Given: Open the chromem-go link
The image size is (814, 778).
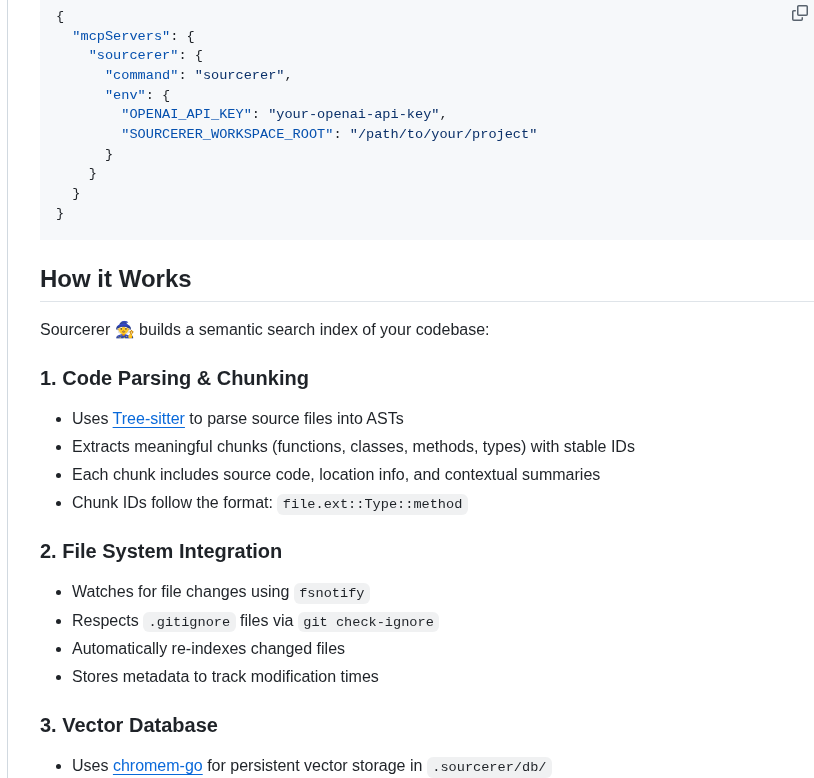Looking at the screenshot, I should 157,766.
